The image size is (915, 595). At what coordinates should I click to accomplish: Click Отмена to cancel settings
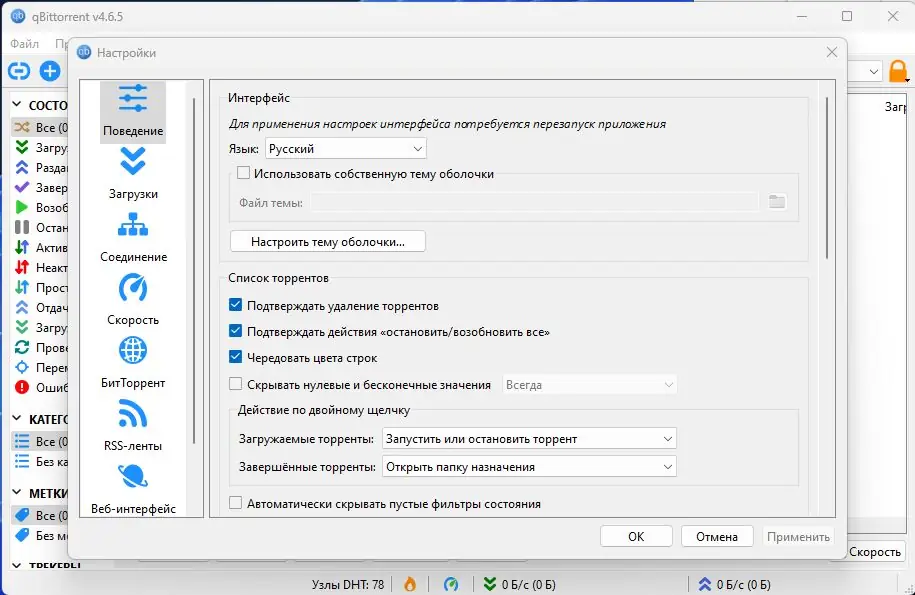click(x=717, y=536)
